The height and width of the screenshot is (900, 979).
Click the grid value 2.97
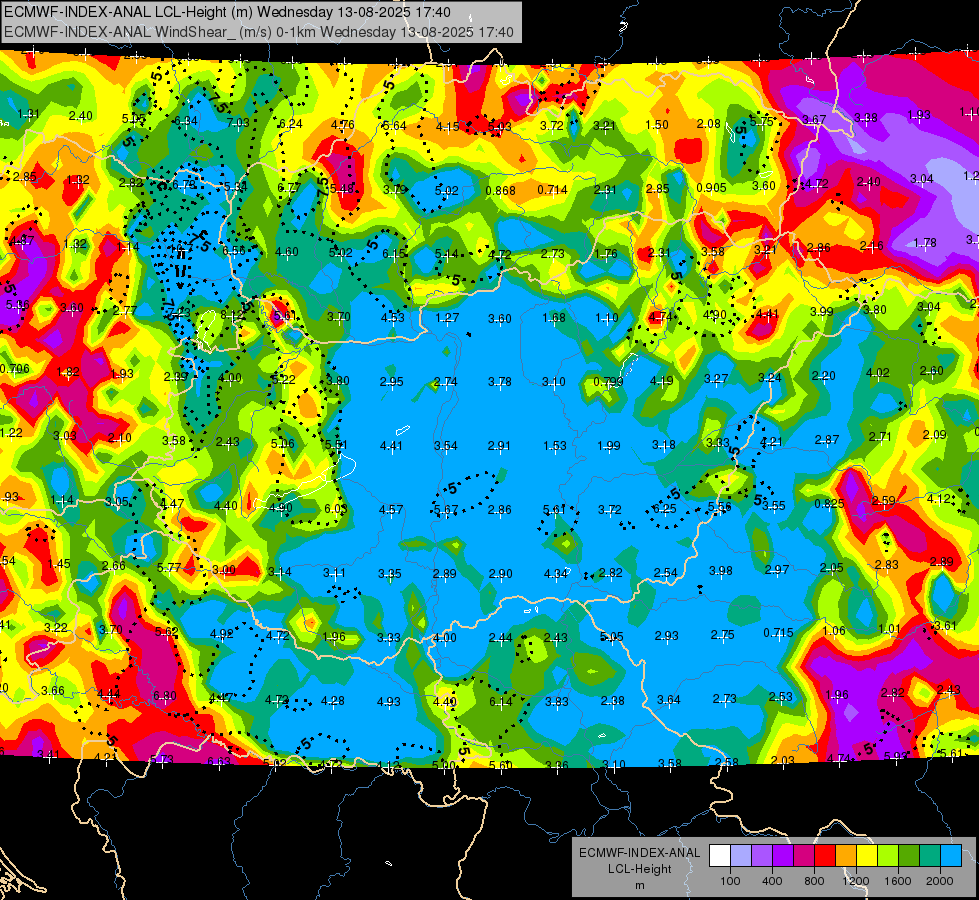pyautogui.click(x=777, y=569)
